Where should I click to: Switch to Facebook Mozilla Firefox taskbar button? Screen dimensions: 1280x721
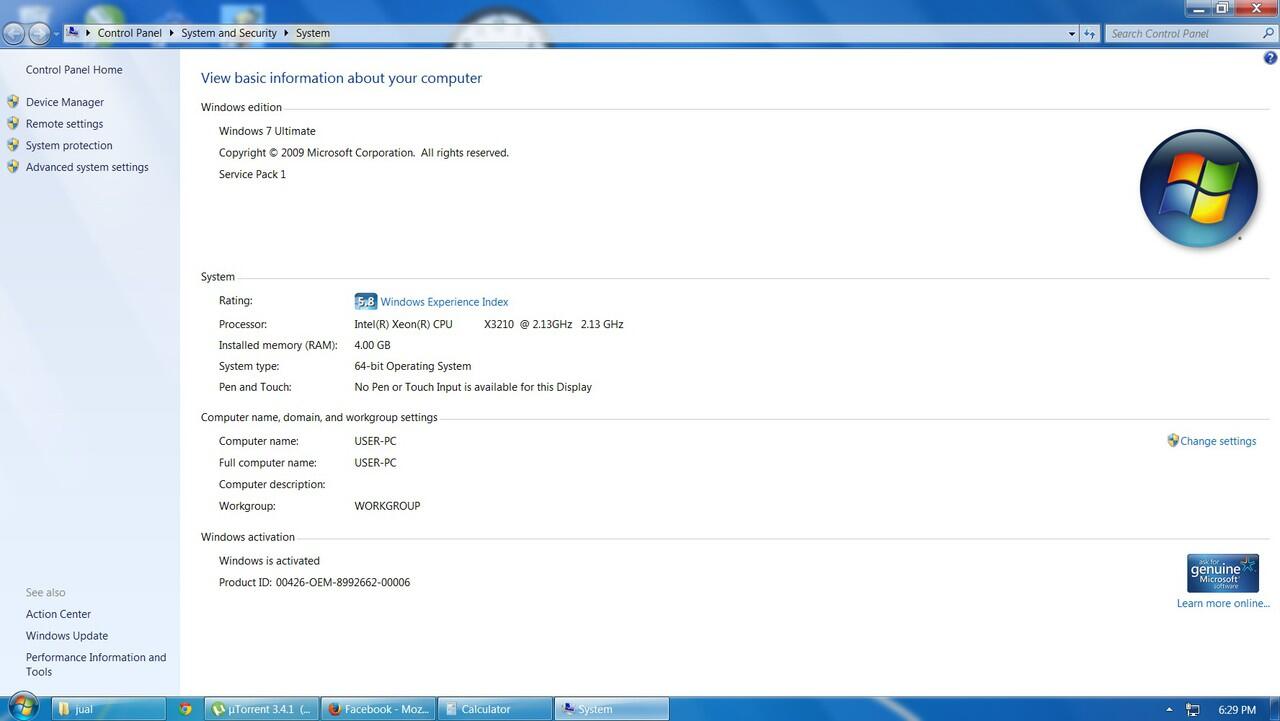tap(379, 709)
